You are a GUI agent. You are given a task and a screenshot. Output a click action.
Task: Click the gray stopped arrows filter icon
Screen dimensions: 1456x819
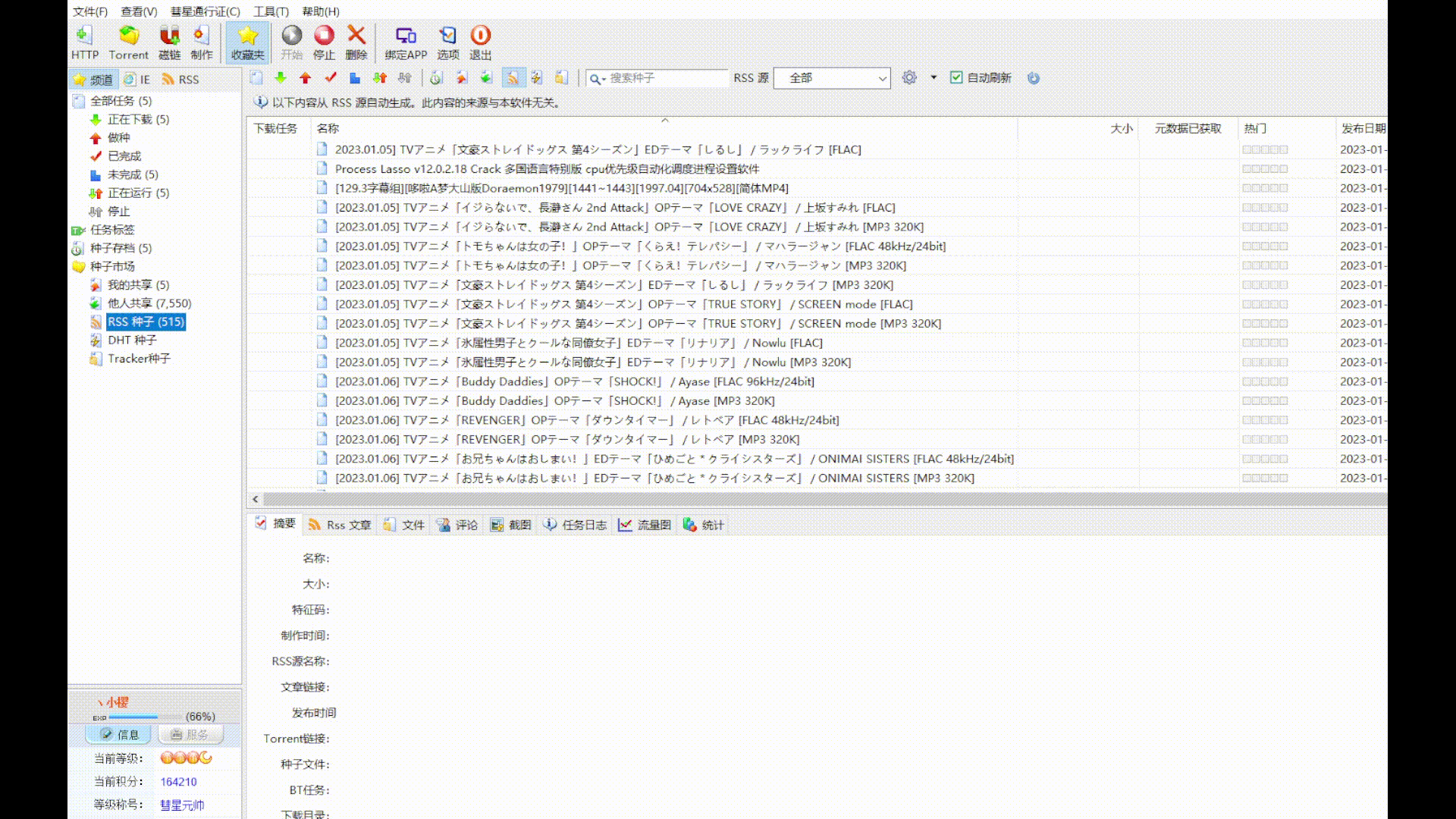[405, 77]
